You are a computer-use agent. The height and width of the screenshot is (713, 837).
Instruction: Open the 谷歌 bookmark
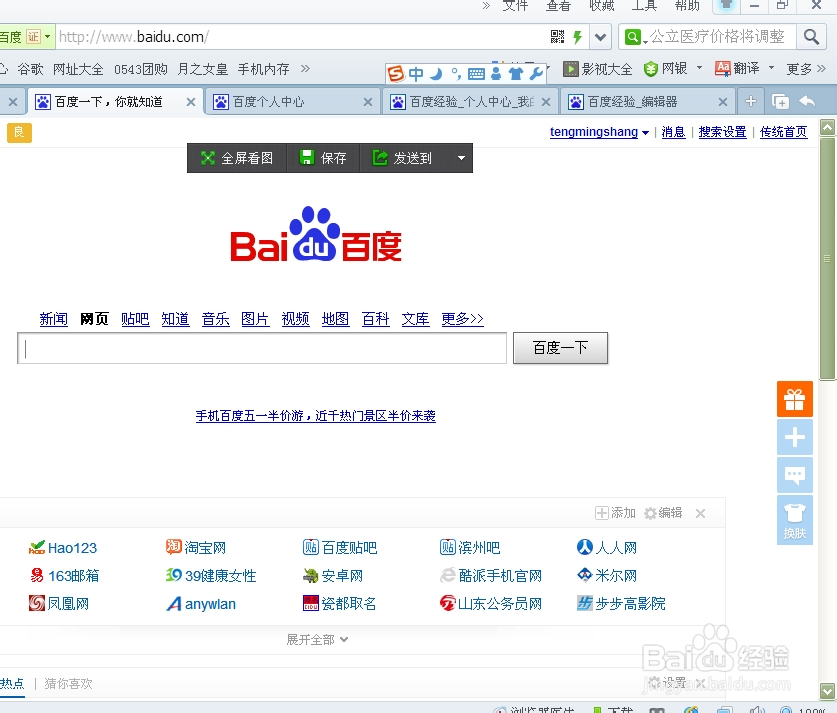click(x=30, y=69)
